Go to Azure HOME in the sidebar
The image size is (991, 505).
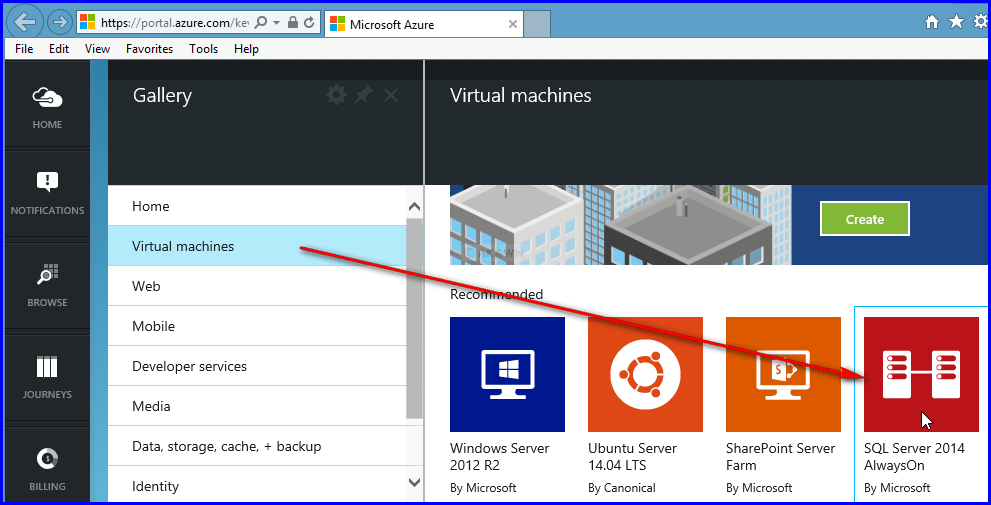coord(47,106)
